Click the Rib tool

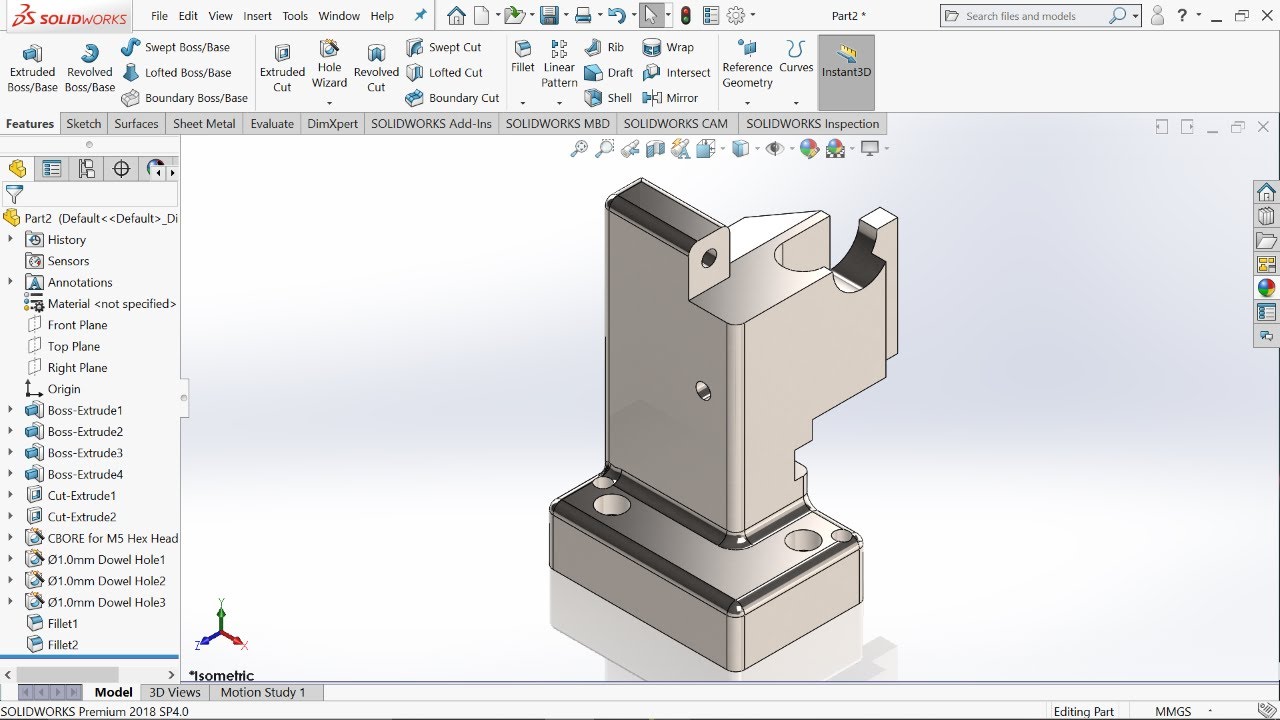tap(603, 47)
